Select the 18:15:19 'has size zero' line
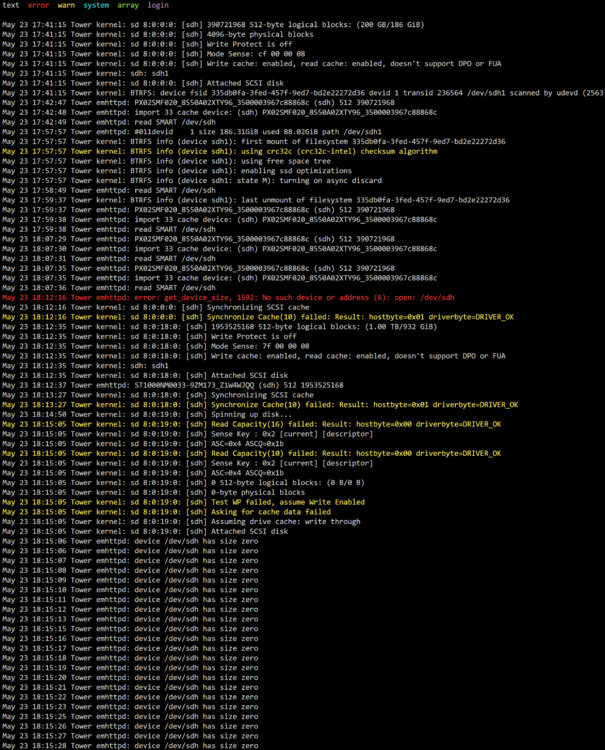605x750 pixels. (x=130, y=668)
